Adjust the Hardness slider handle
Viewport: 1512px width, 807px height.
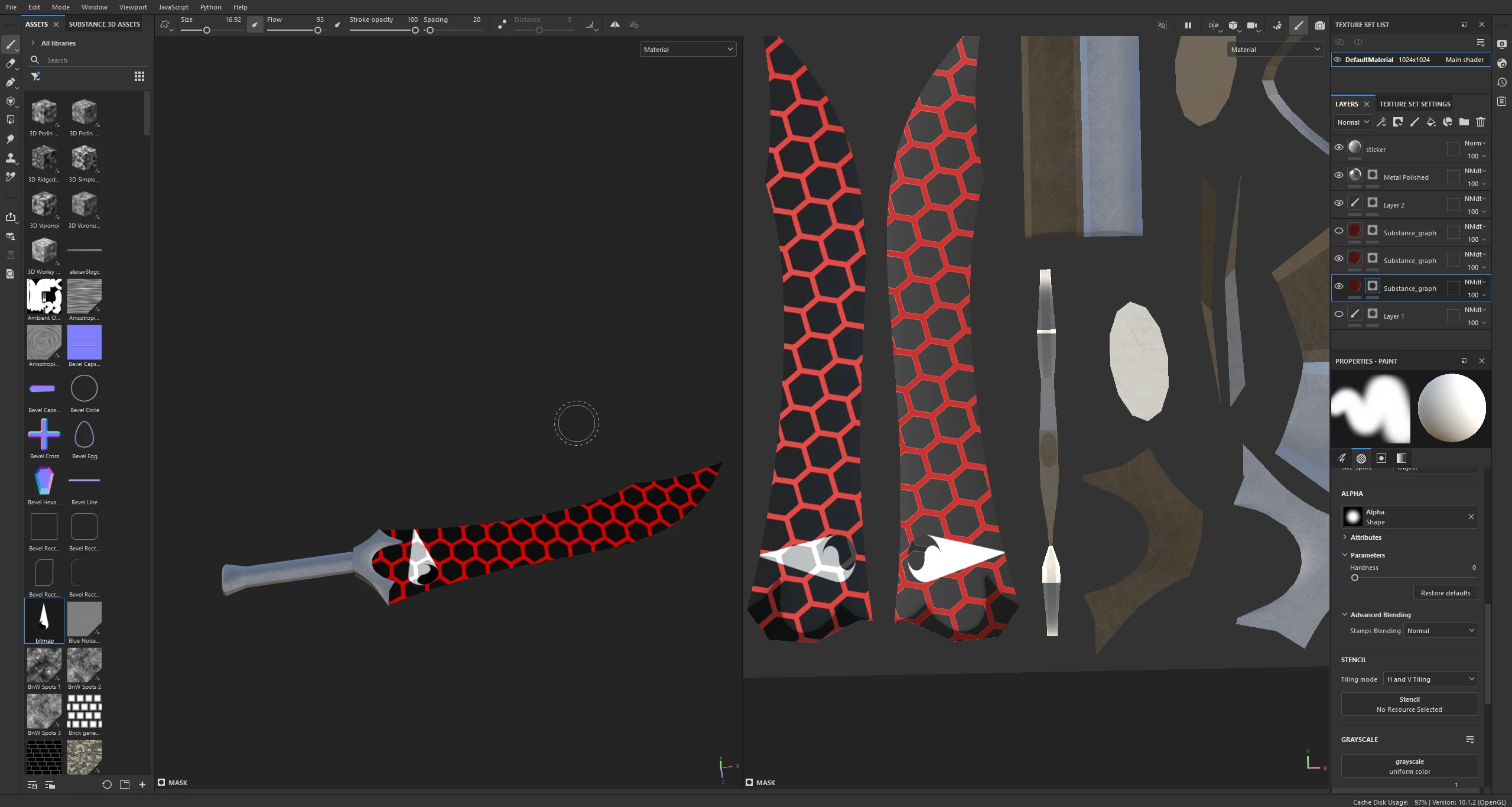click(x=1355, y=578)
